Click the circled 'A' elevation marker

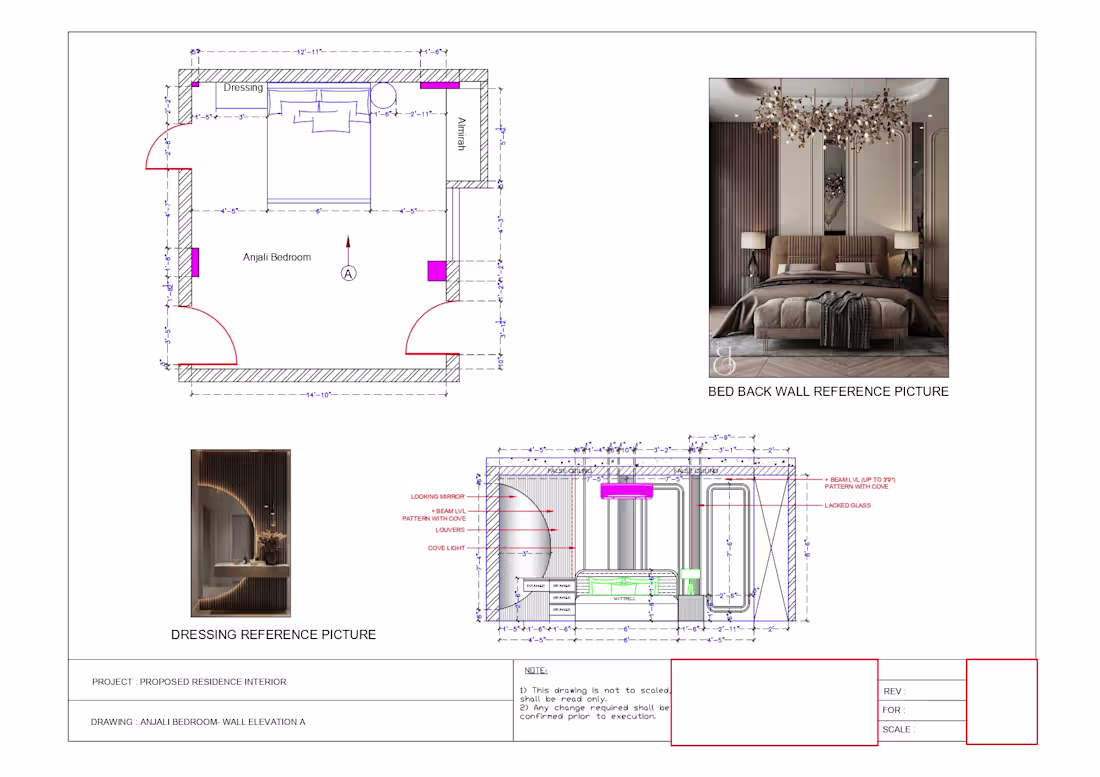point(349,273)
